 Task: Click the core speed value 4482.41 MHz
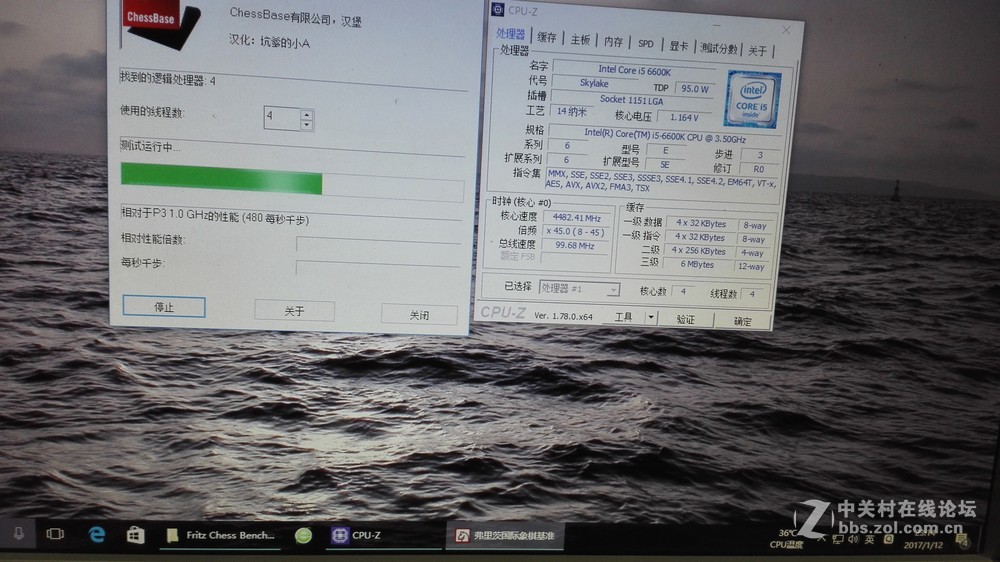click(576, 218)
